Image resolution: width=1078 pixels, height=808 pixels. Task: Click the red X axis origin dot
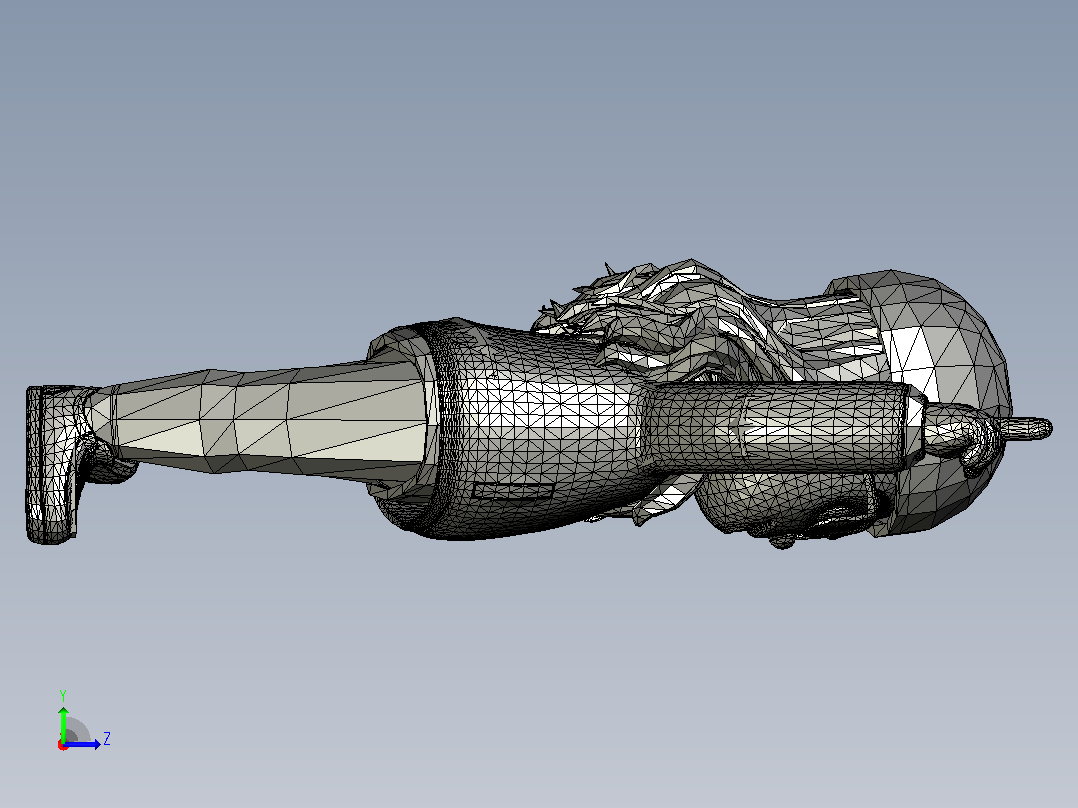[x=63, y=745]
